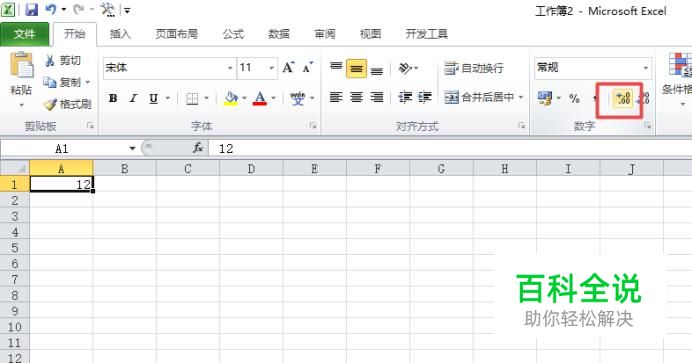Toggle 自动换行 wrap text
Viewport: 692px width, 363px height.
click(x=474, y=68)
